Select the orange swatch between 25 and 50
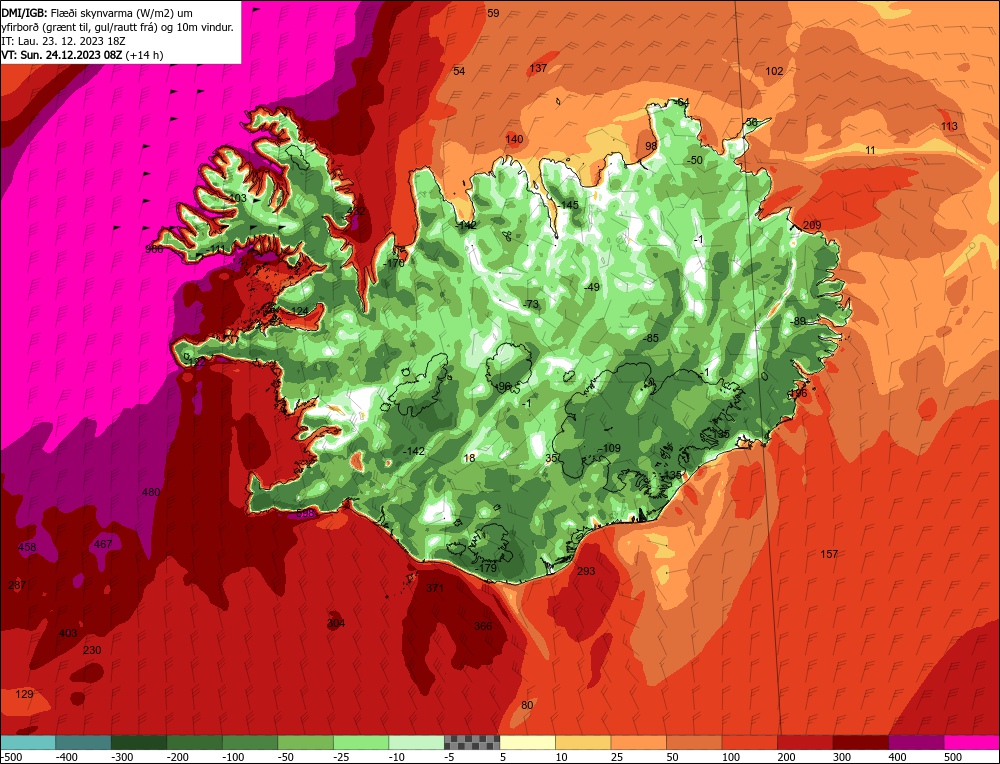The height and width of the screenshot is (764, 1000). point(638,742)
